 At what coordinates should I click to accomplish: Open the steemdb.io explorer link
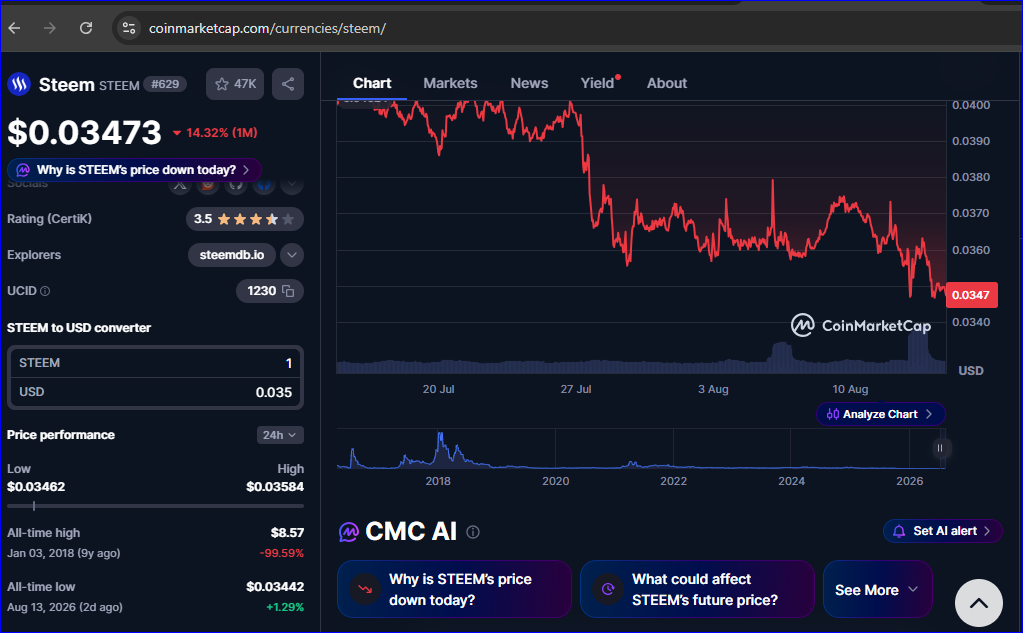click(232, 255)
